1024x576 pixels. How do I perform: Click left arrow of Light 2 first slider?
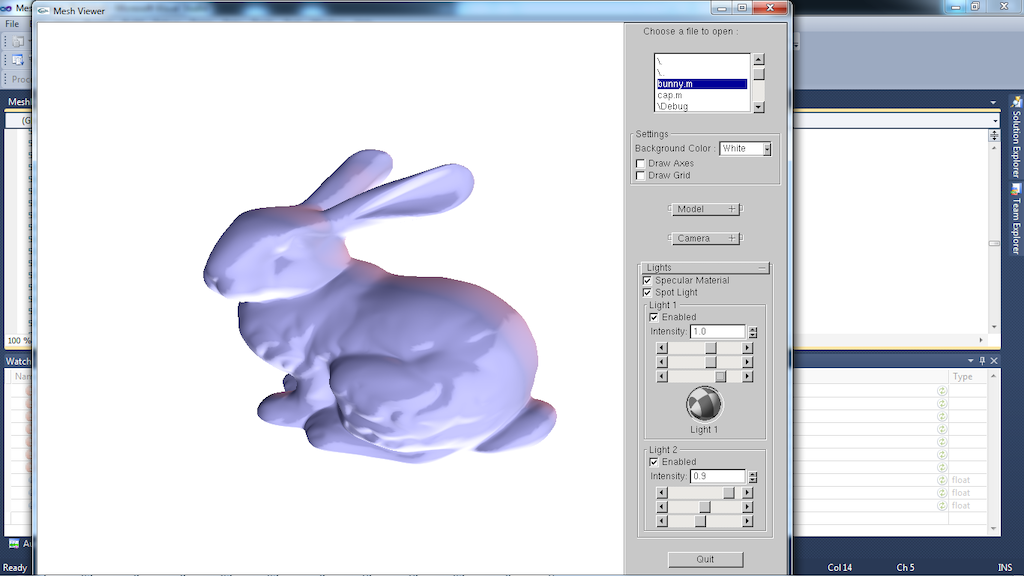[661, 493]
